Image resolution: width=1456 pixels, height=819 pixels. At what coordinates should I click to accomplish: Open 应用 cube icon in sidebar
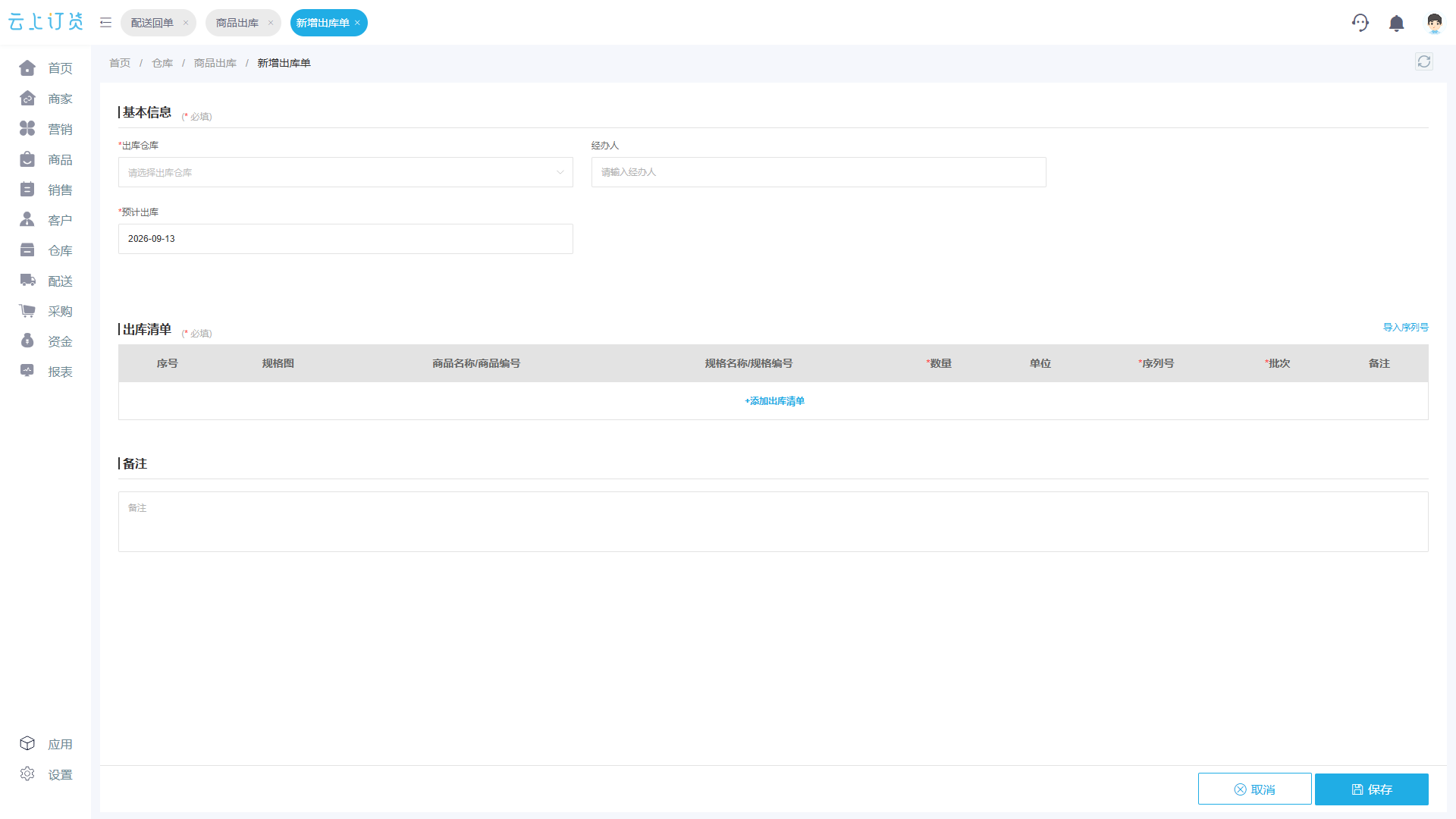pos(27,744)
